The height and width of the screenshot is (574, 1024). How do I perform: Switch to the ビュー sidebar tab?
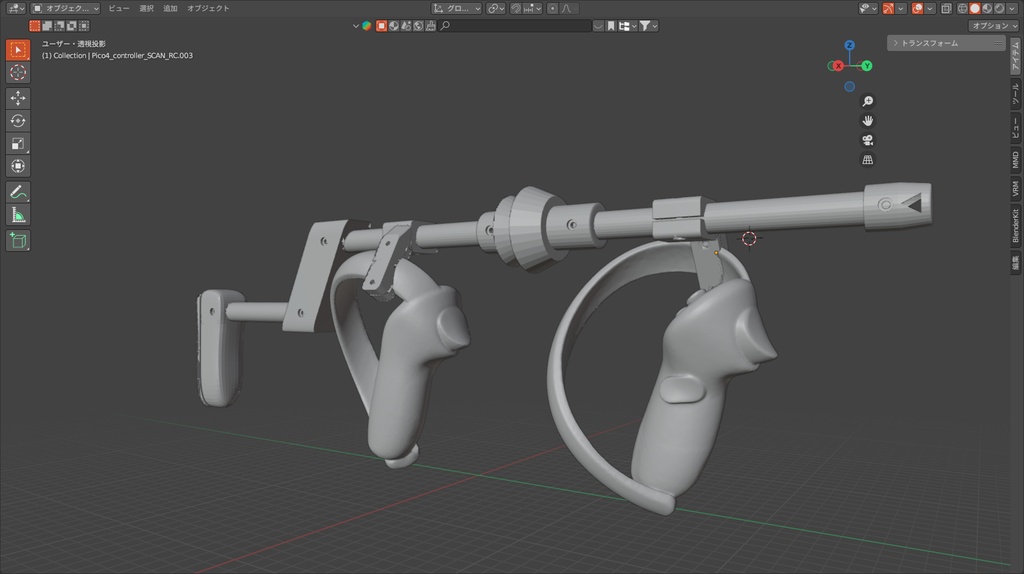pos(1016,127)
